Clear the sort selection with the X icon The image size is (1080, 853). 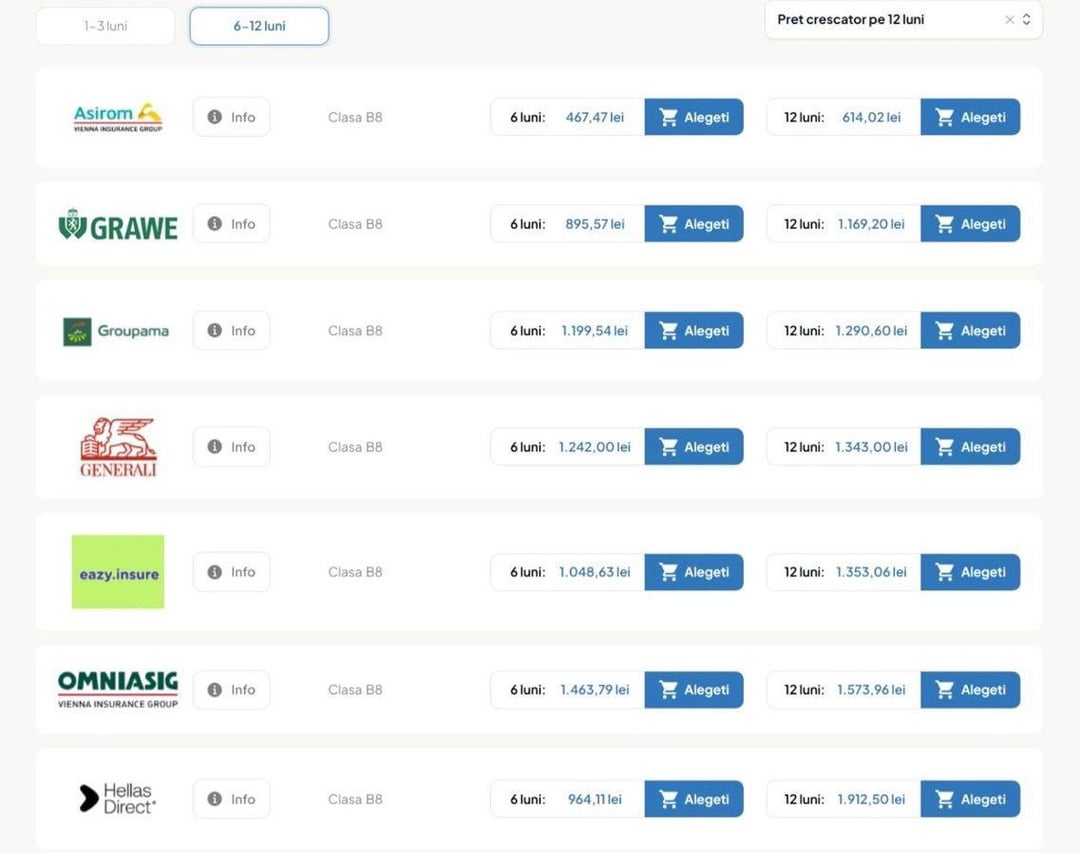[1009, 20]
